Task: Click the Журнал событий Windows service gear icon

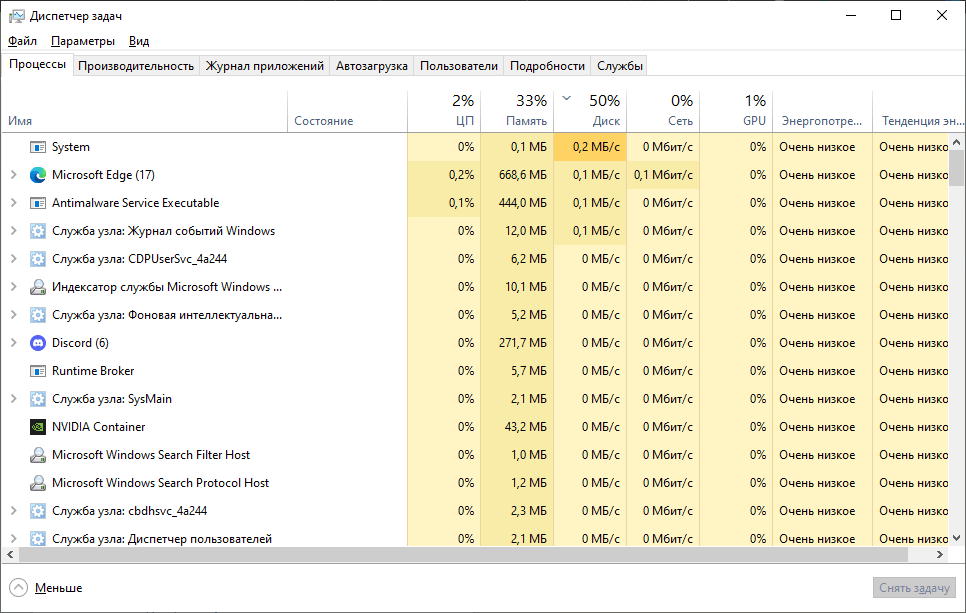Action: click(38, 231)
